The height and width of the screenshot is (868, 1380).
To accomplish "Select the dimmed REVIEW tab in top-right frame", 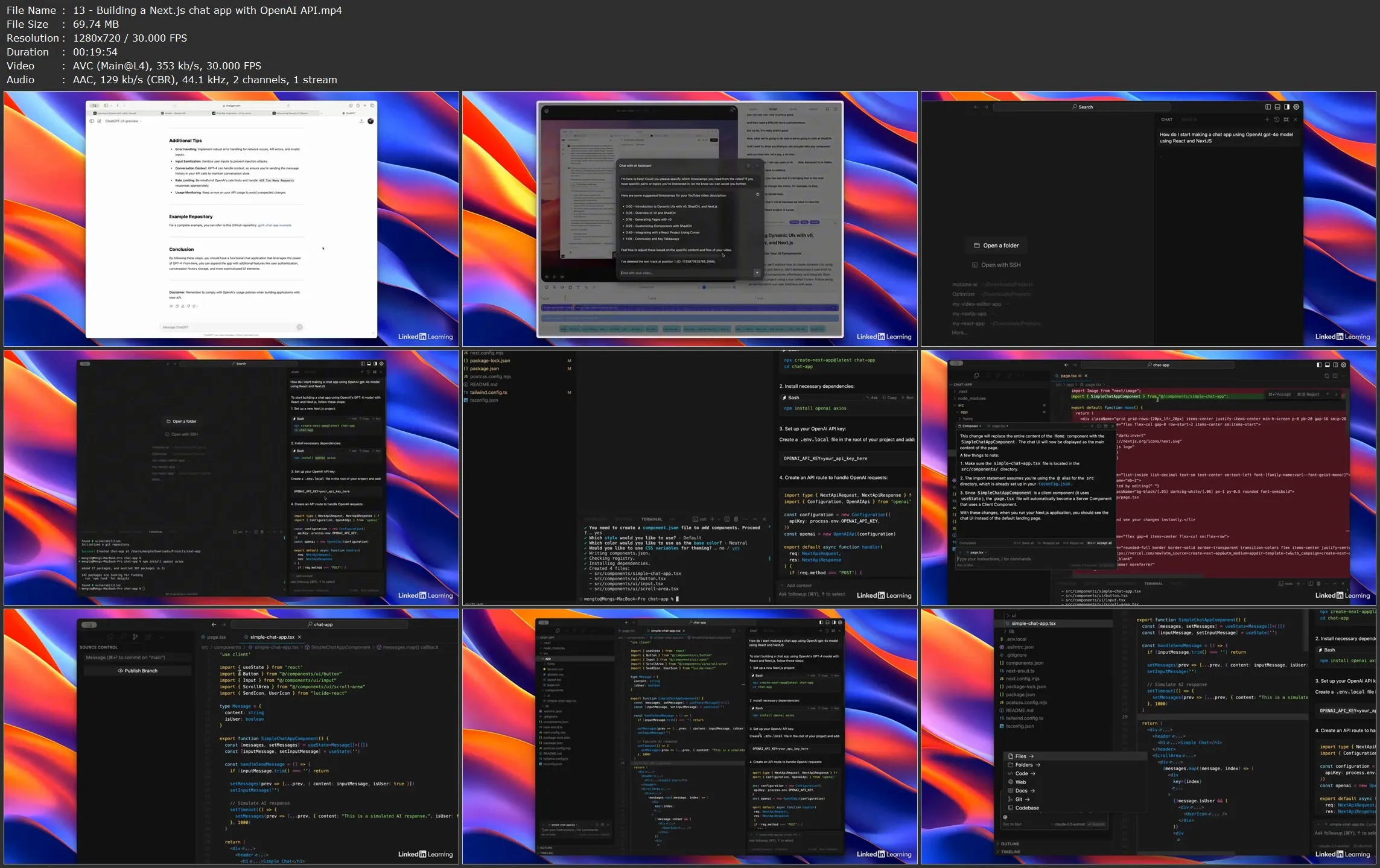I will tap(1189, 119).
